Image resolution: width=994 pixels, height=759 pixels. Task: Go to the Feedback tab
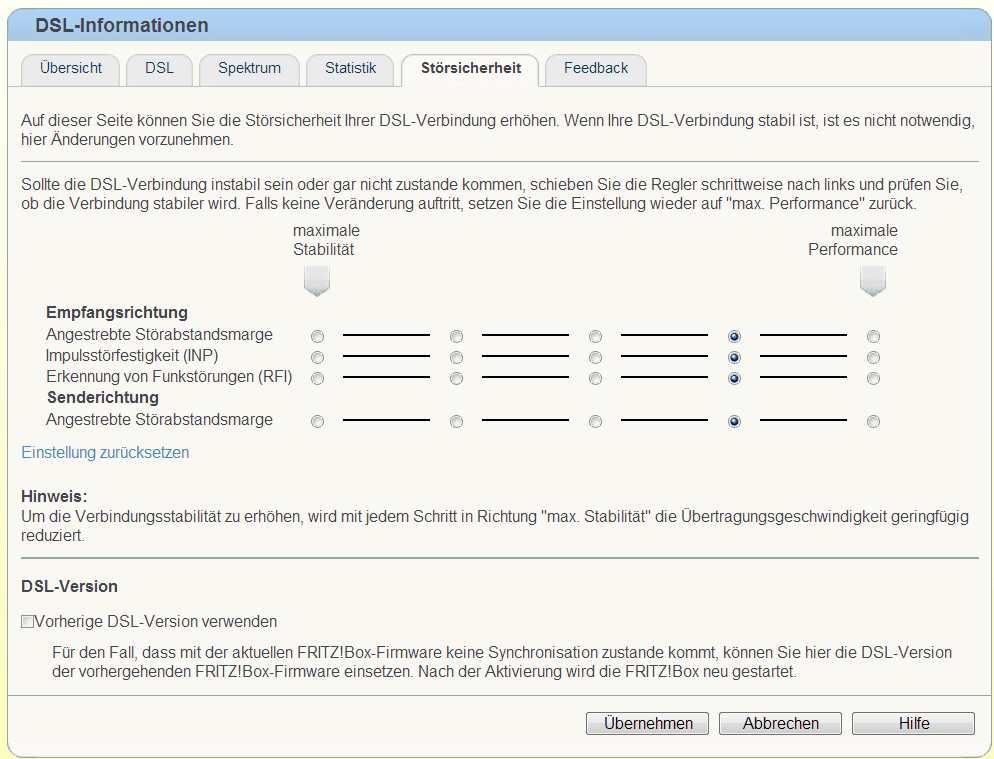click(x=596, y=69)
